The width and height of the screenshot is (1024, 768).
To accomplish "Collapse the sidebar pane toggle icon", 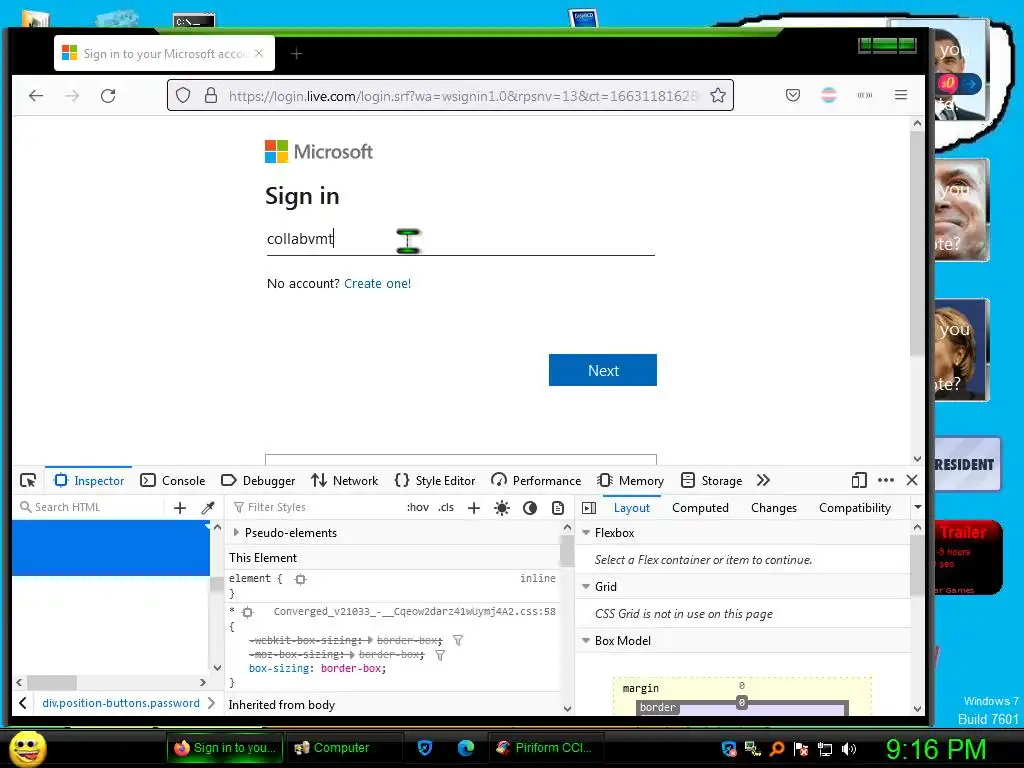I will point(589,508).
